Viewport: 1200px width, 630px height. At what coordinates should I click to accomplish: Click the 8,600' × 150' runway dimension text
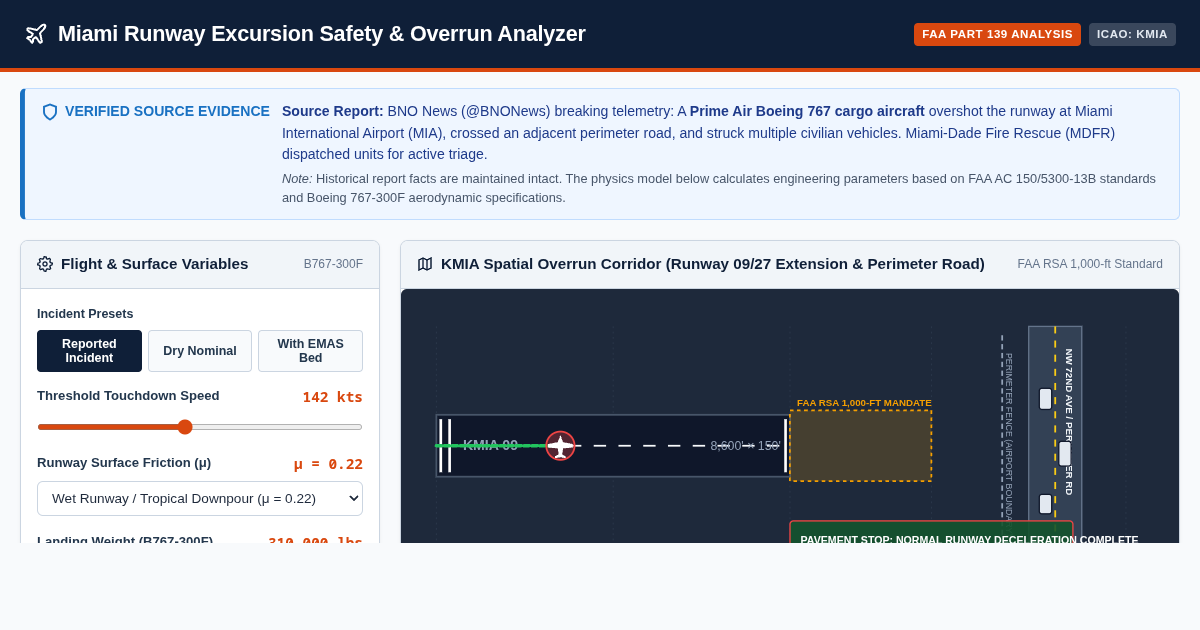click(x=745, y=446)
